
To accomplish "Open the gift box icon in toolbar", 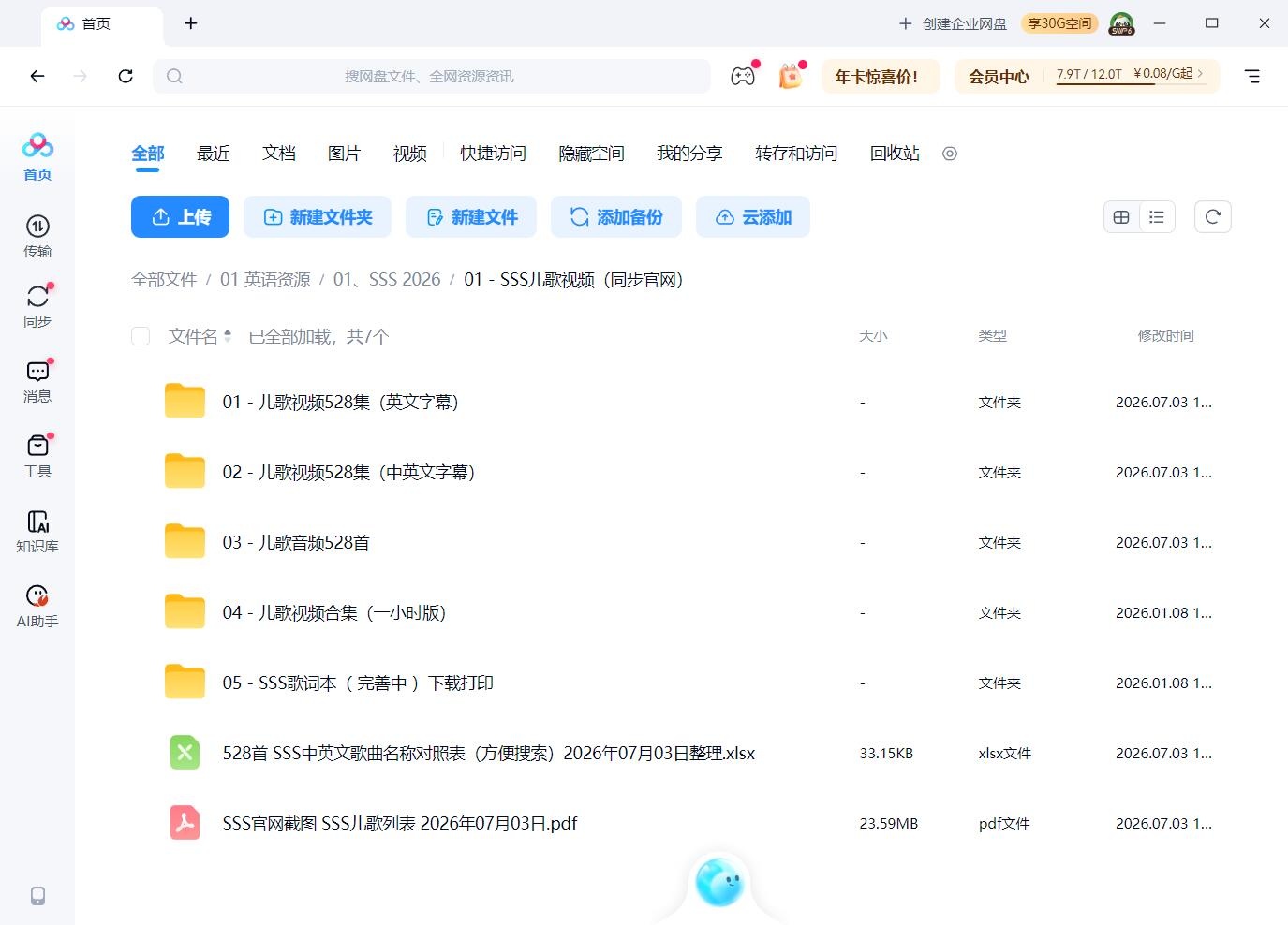I will (x=791, y=76).
